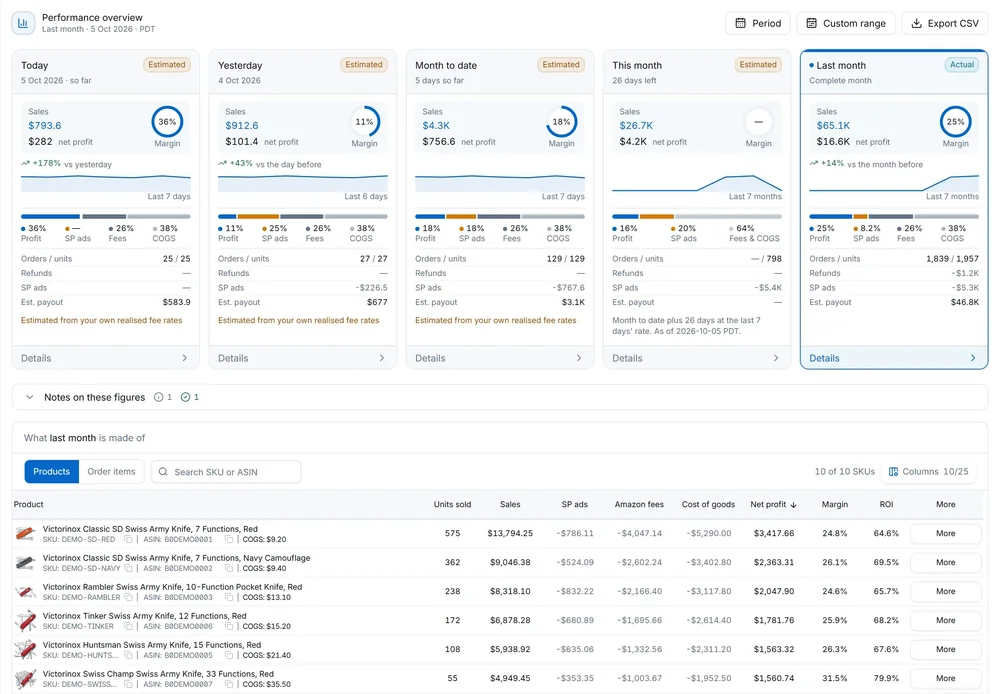Copy ASIN B0DEMO0002 using the copy icon
This screenshot has width=1000, height=694.
[x=228, y=568]
